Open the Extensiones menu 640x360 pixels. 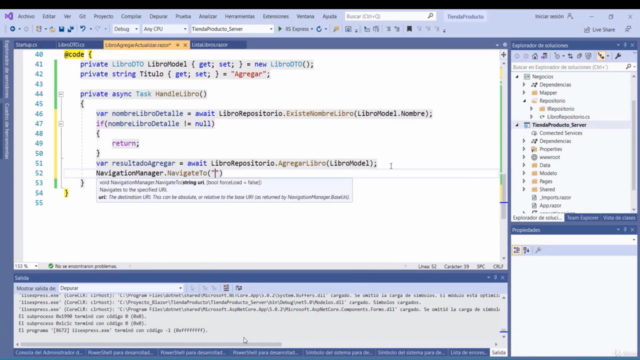[276, 16]
